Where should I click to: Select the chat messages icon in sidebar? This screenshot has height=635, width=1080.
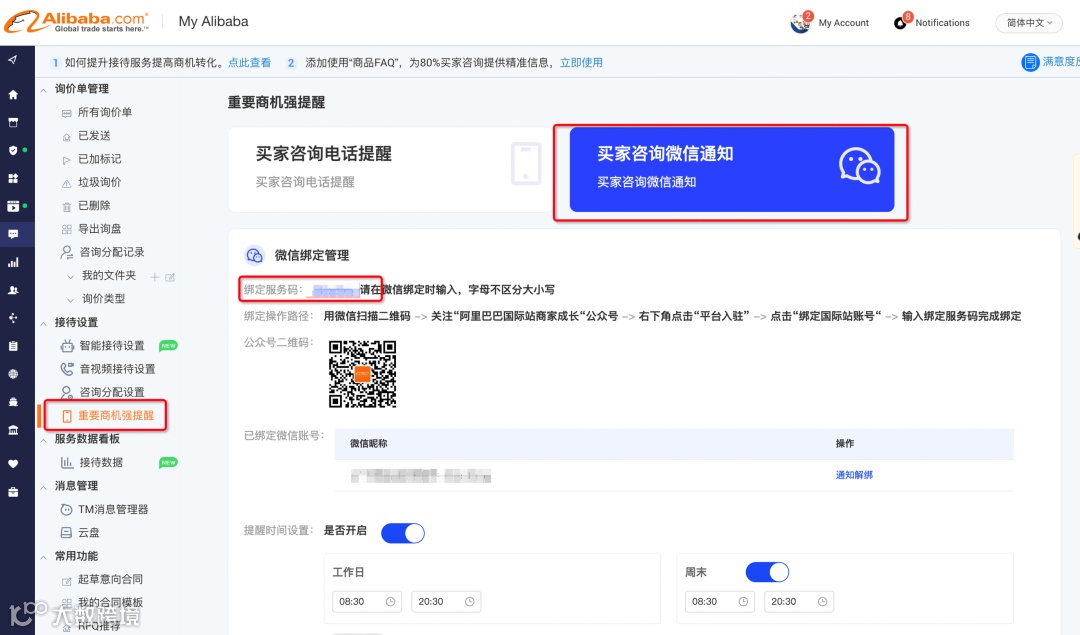click(12, 234)
